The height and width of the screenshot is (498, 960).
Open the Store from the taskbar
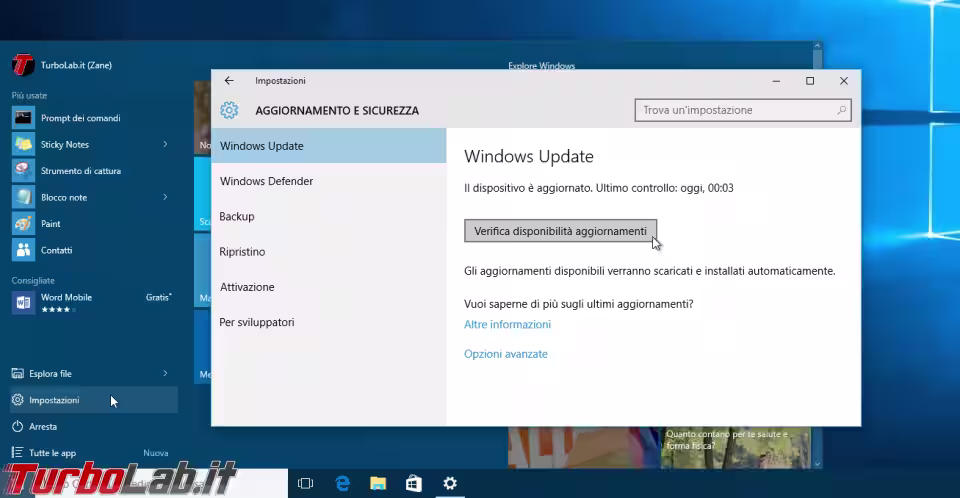(414, 483)
